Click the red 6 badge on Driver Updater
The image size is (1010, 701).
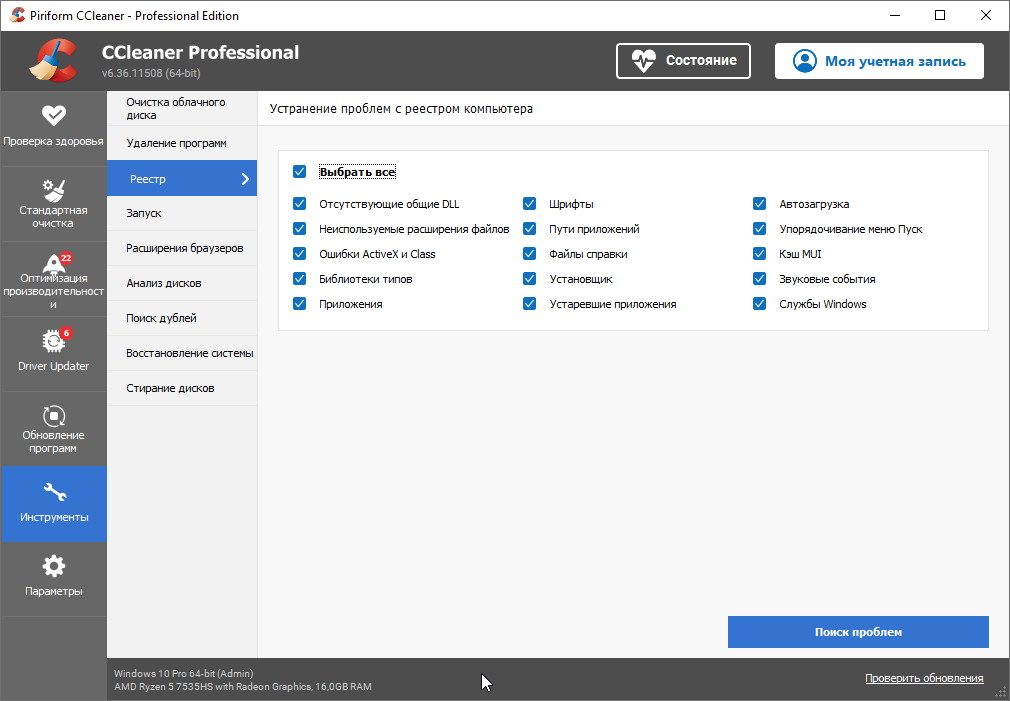(66, 333)
